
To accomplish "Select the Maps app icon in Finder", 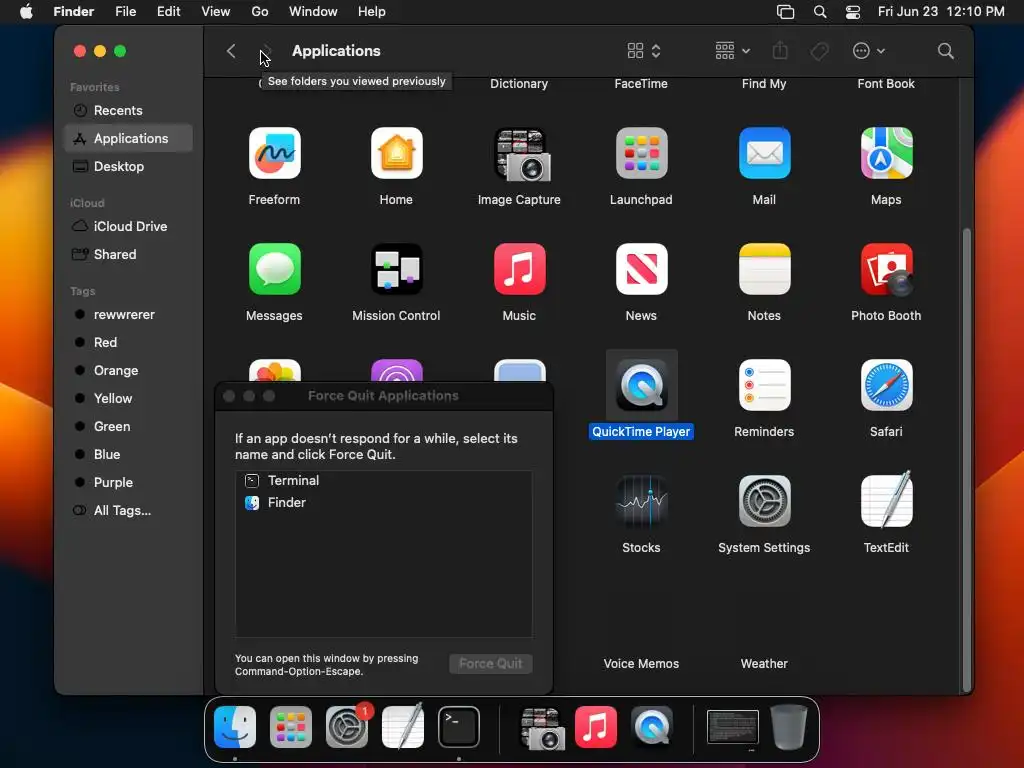I will pyautogui.click(x=886, y=153).
